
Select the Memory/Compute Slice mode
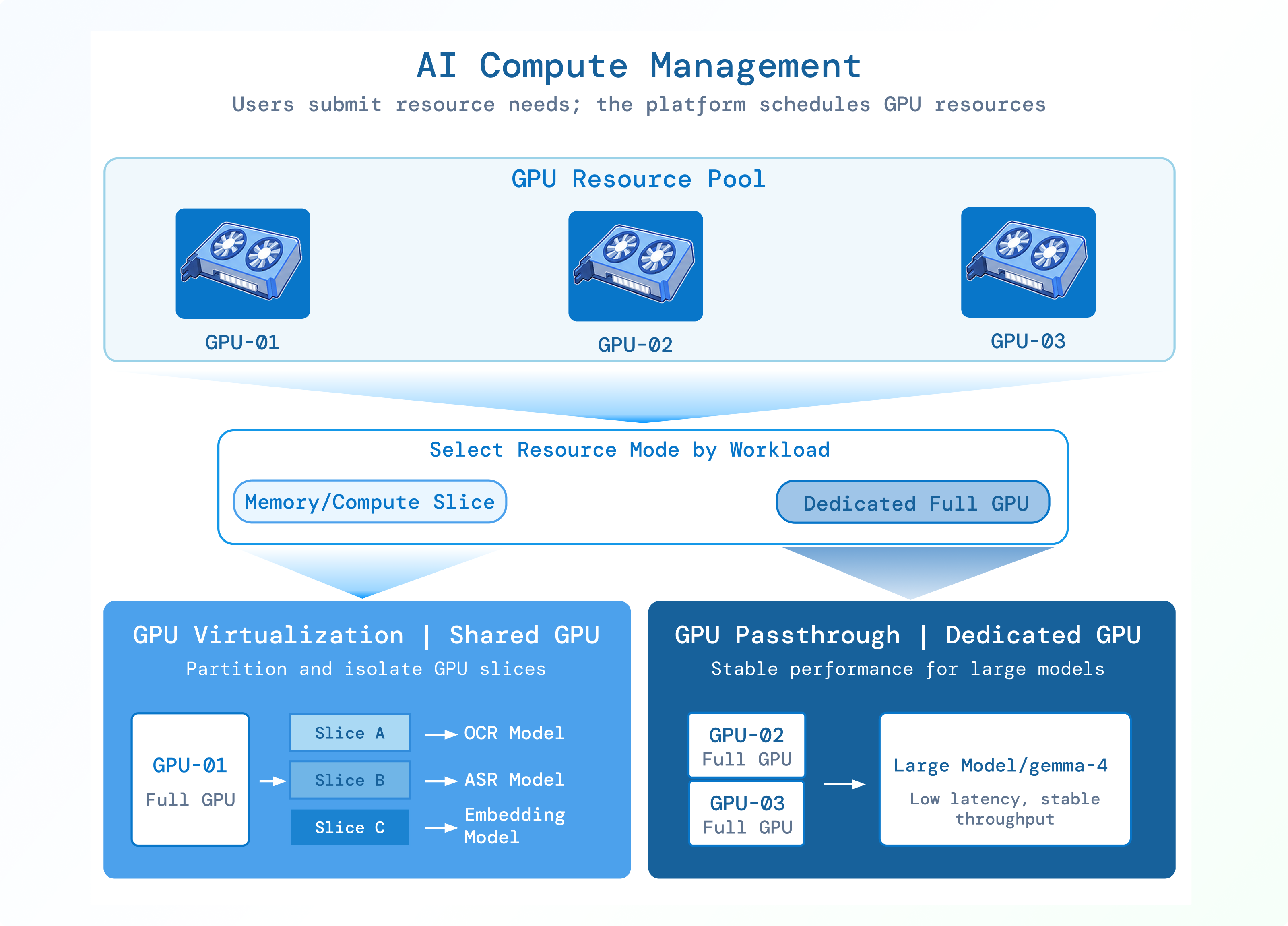[x=370, y=502]
